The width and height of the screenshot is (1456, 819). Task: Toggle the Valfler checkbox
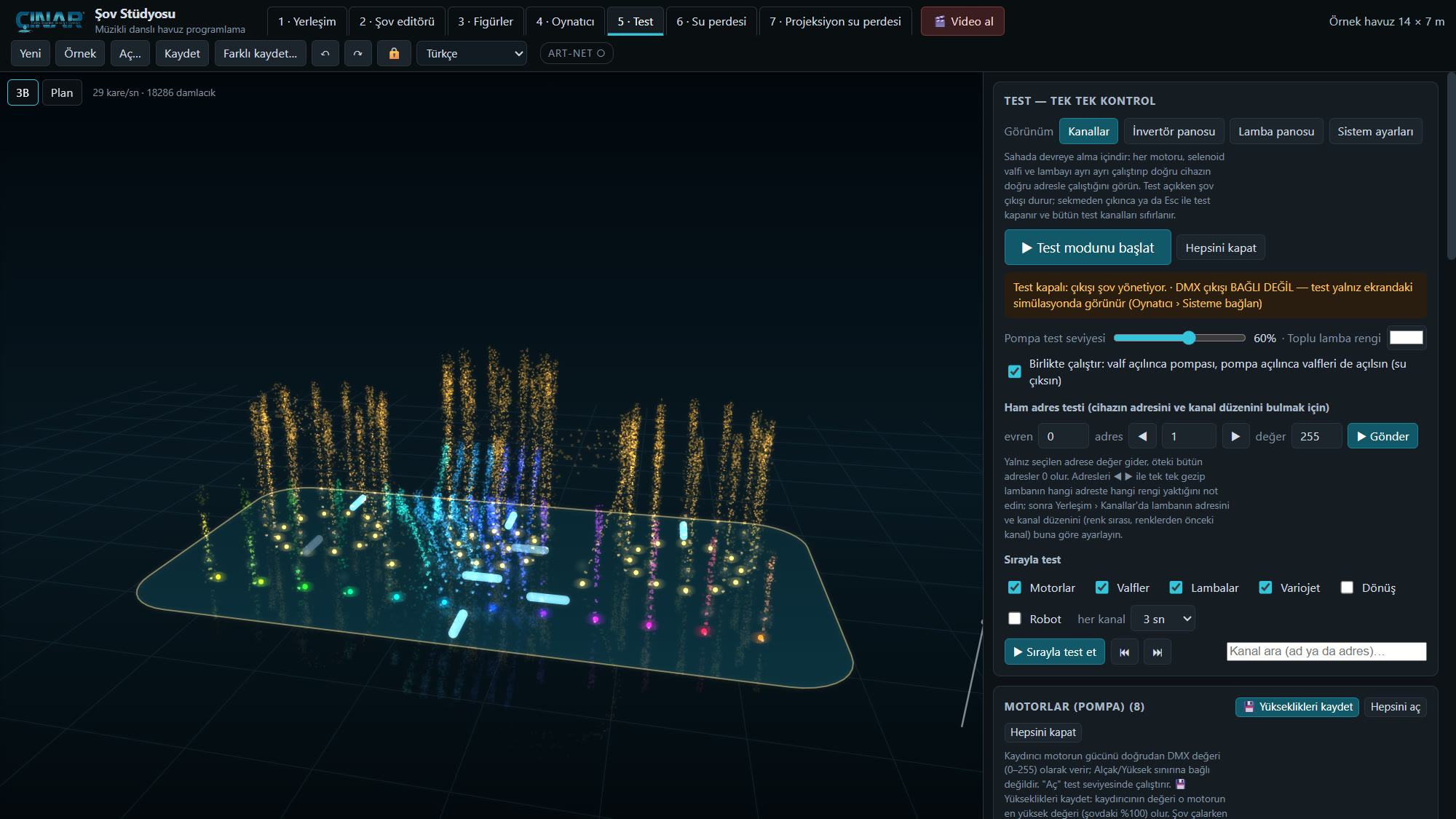(x=1102, y=587)
